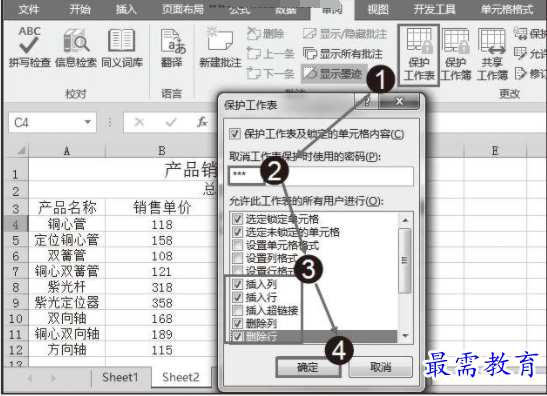
Task: Toggle 删除行 checkbox
Action: point(238,336)
